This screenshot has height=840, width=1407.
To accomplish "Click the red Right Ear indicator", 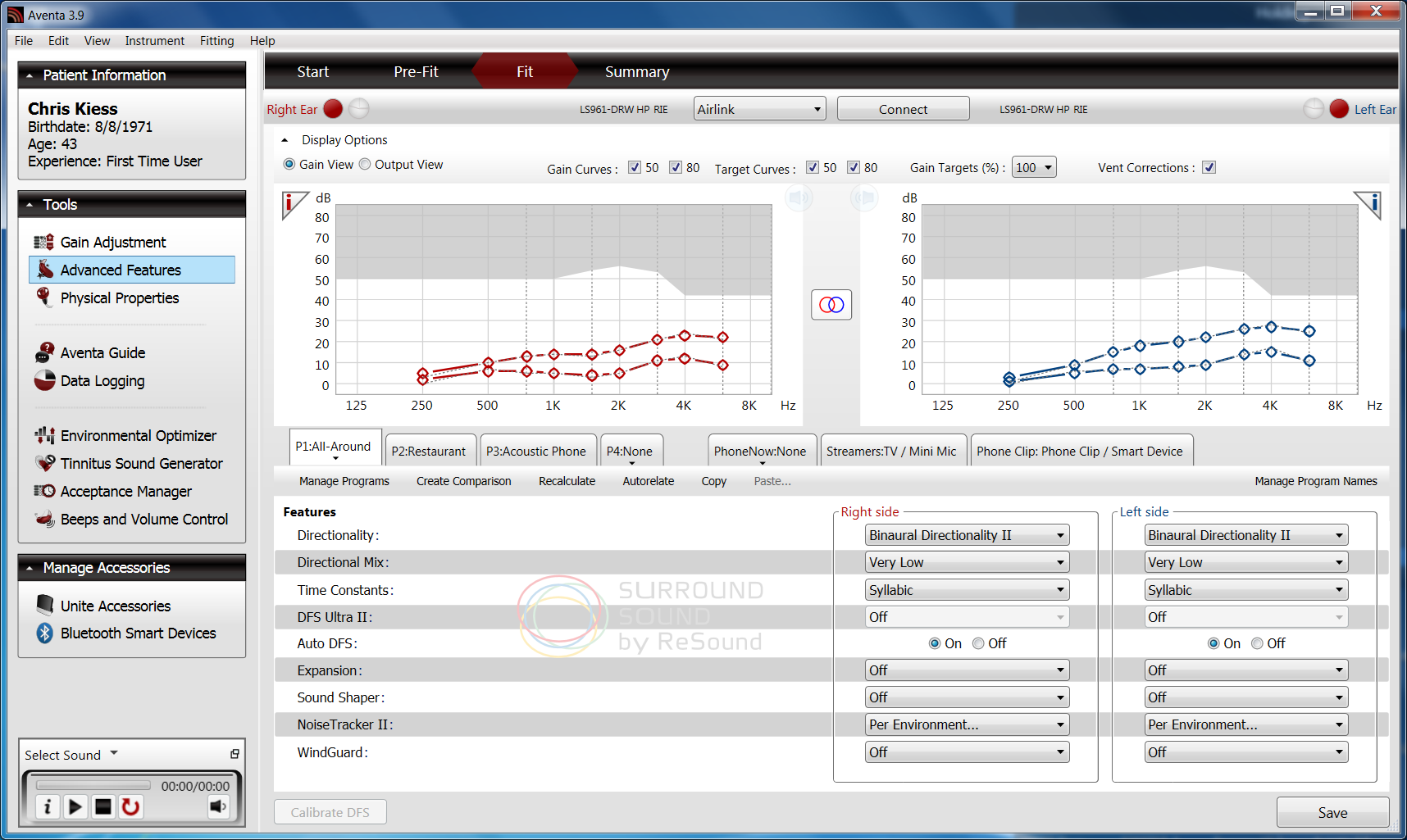I will point(333,109).
